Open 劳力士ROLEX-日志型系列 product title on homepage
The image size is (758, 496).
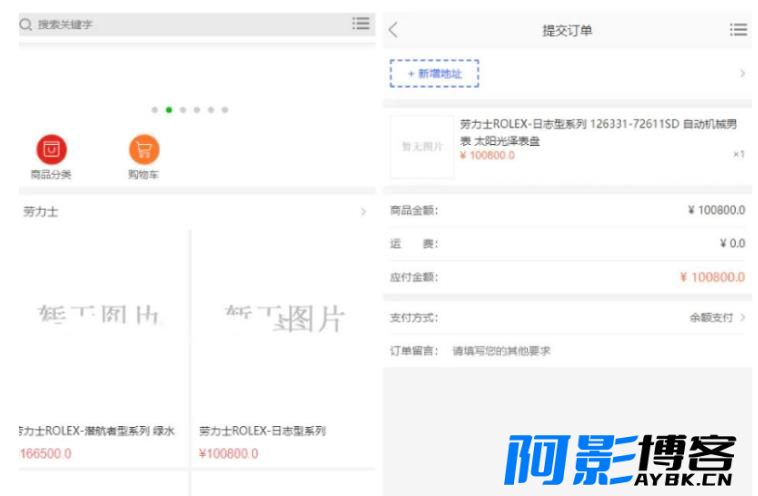point(262,431)
